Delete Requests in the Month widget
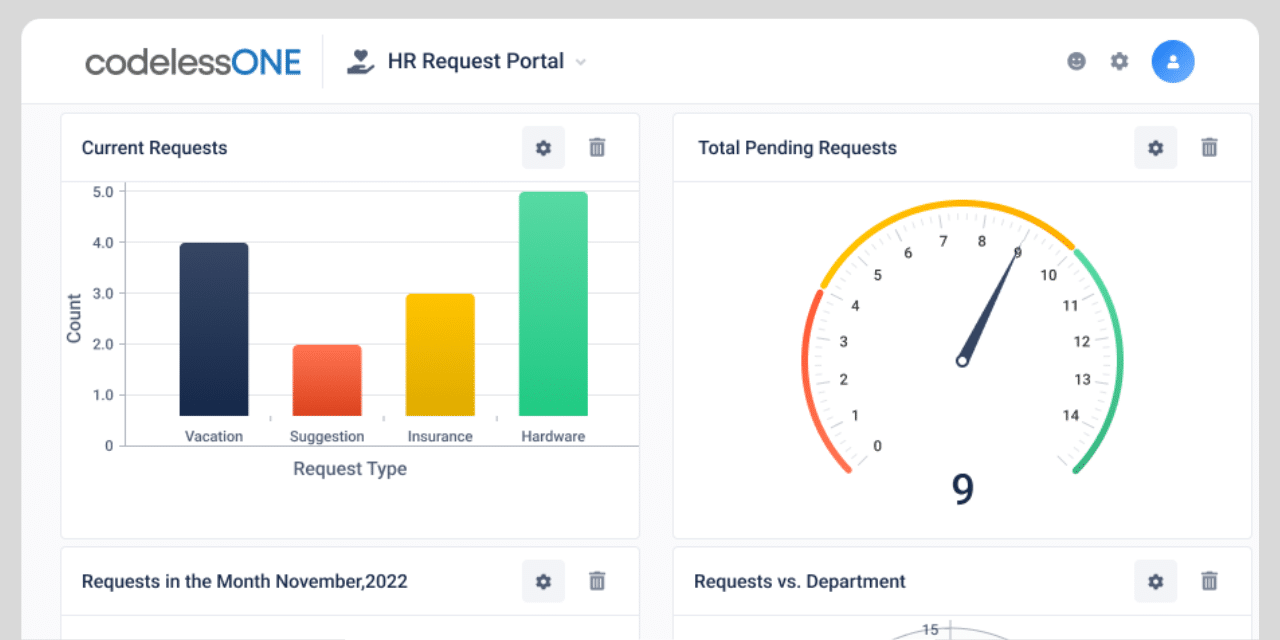This screenshot has width=1280, height=640. 597,581
